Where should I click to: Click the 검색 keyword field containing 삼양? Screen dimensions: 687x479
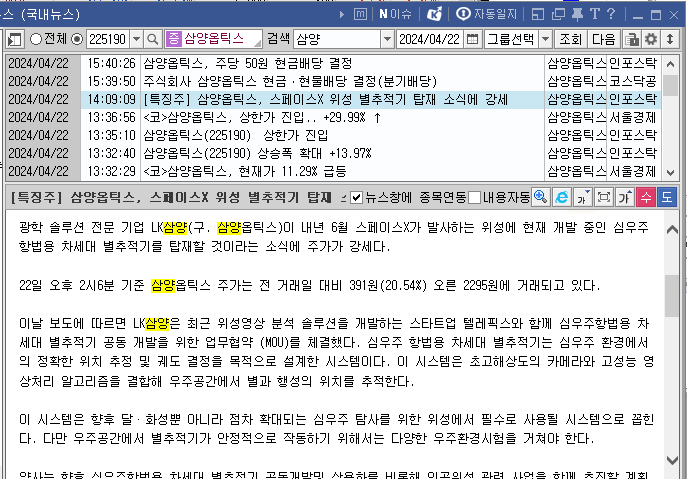click(x=336, y=39)
